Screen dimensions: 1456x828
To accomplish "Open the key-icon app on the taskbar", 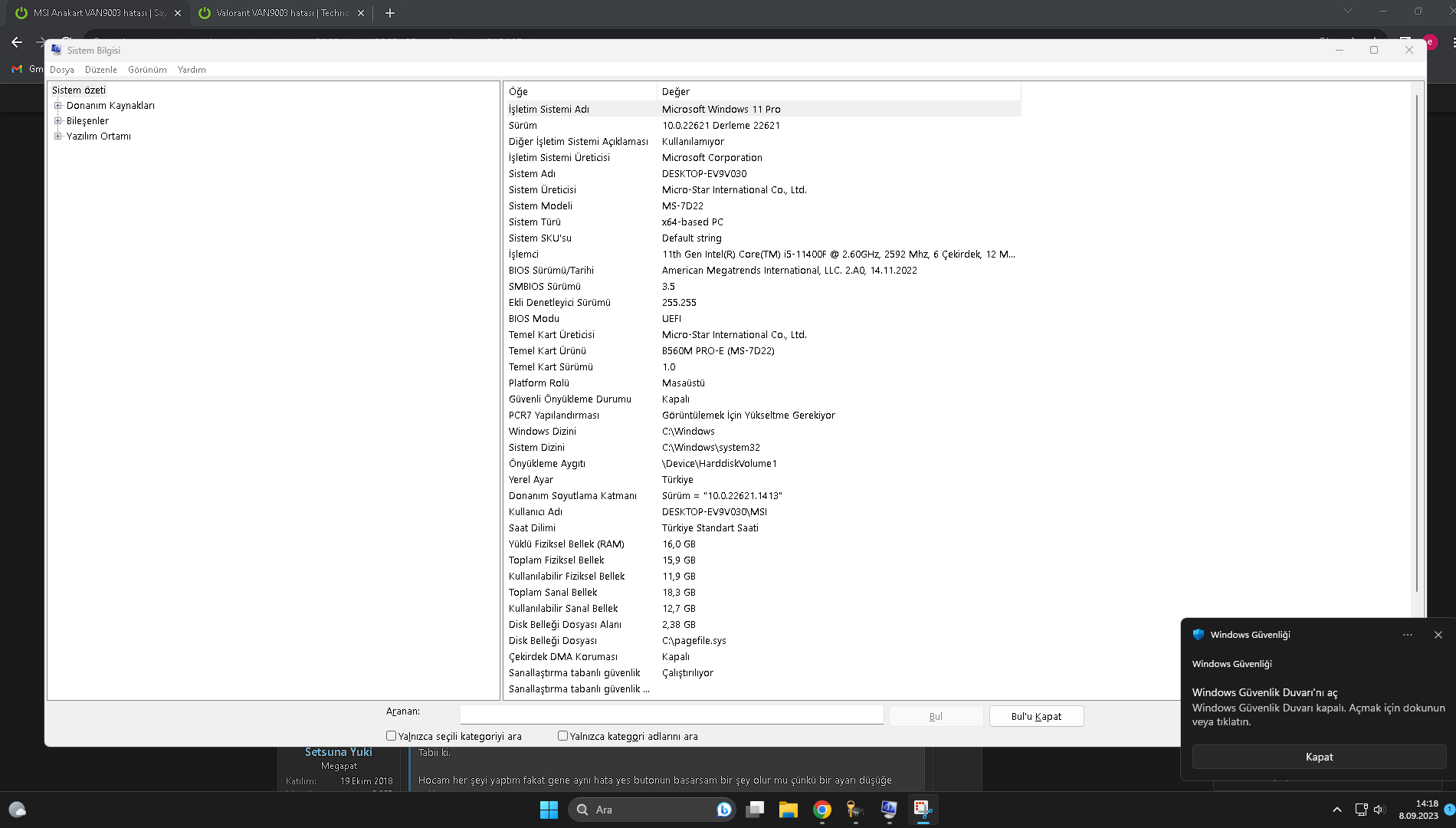I will 855,810.
